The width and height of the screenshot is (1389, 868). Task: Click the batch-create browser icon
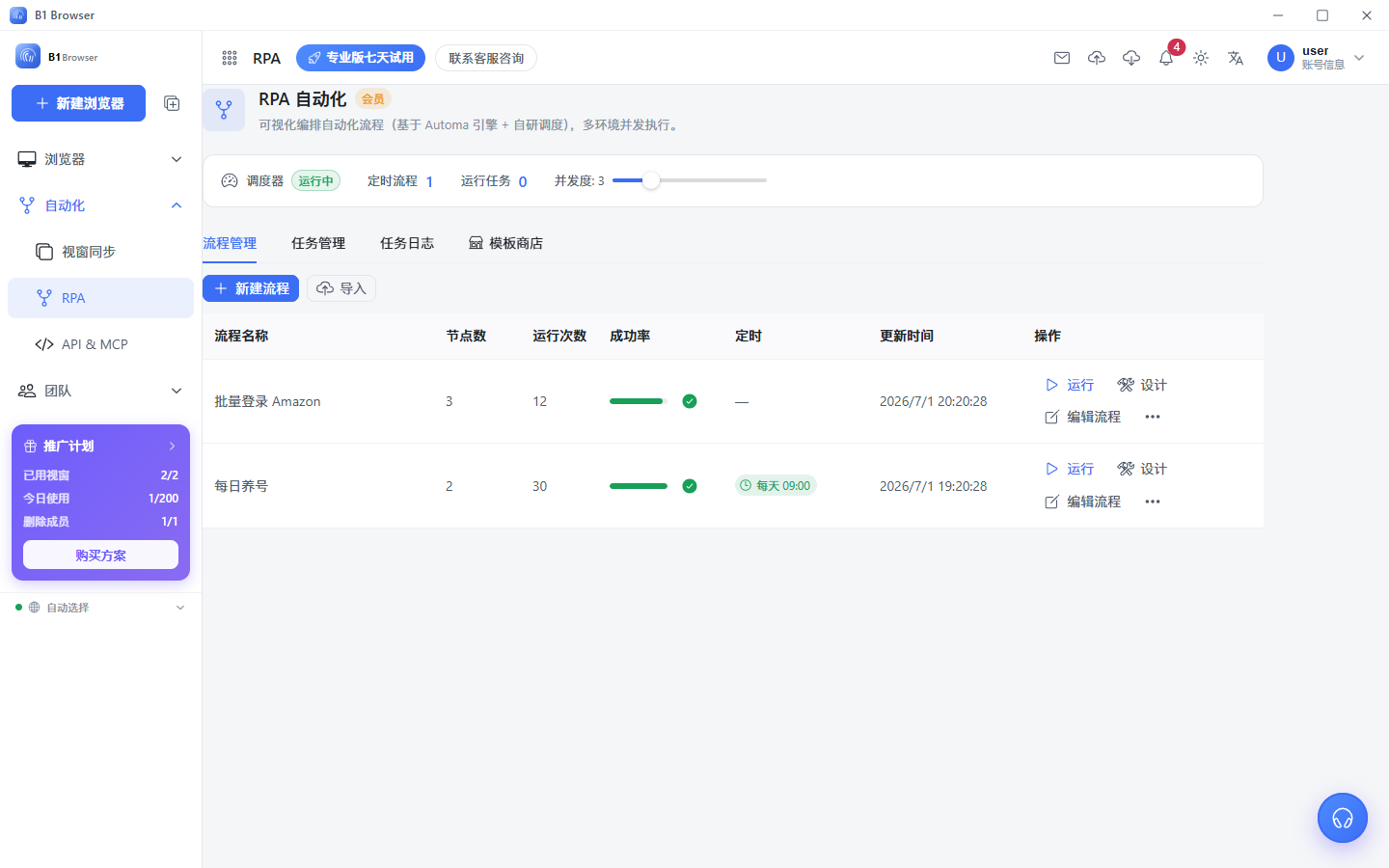point(172,103)
